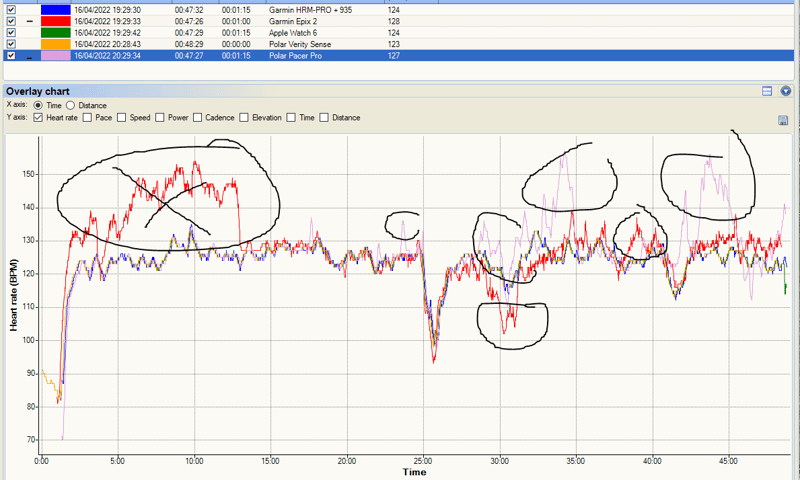Enable the Distance Y axis checkbox
This screenshot has width=800, height=480.
click(324, 118)
